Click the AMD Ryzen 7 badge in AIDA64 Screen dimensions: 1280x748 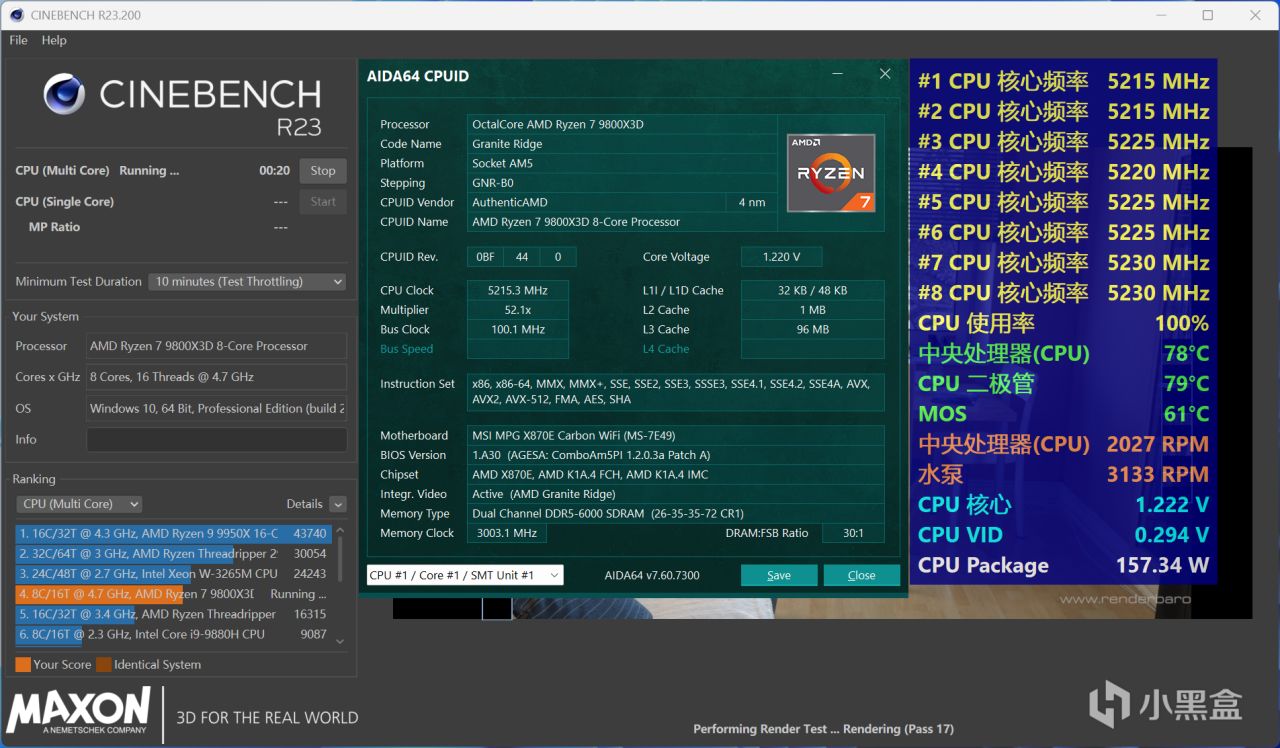830,172
